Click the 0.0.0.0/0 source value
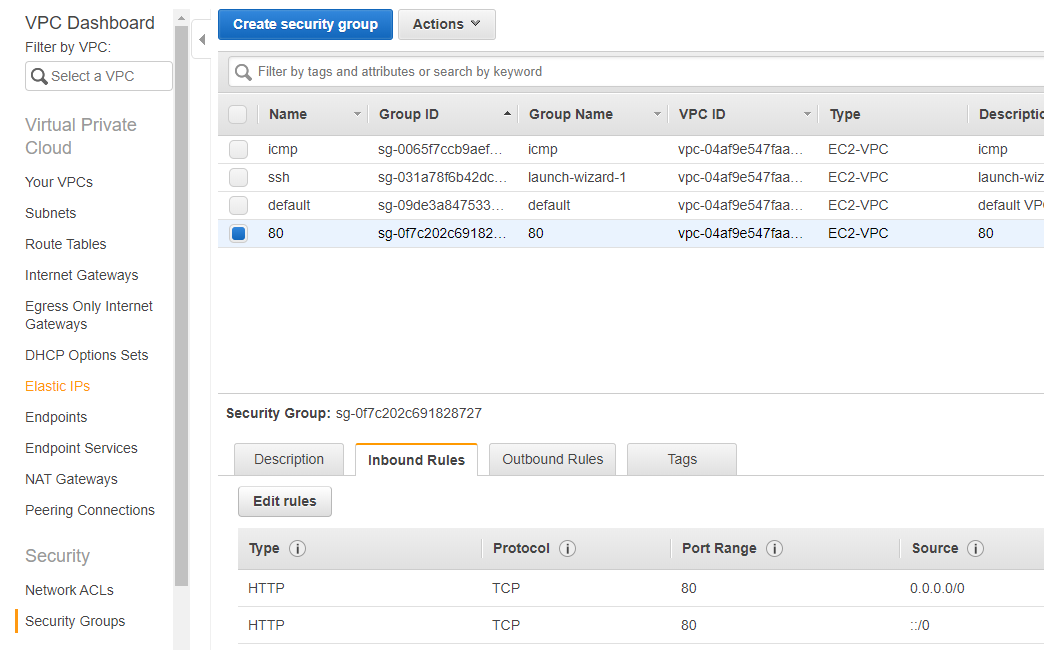 tap(937, 588)
